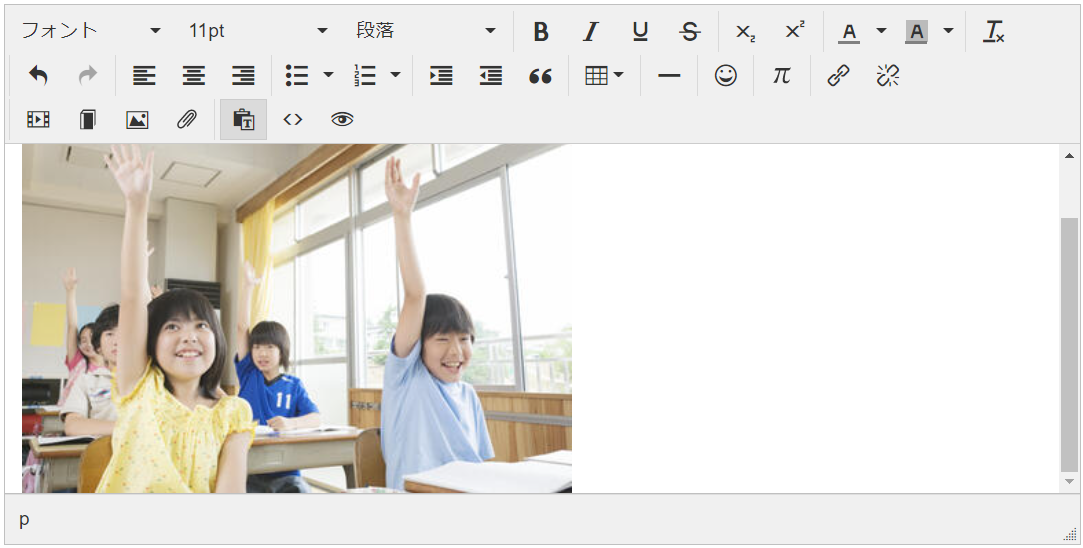
Task: Toggle italic text style
Action: tap(590, 32)
